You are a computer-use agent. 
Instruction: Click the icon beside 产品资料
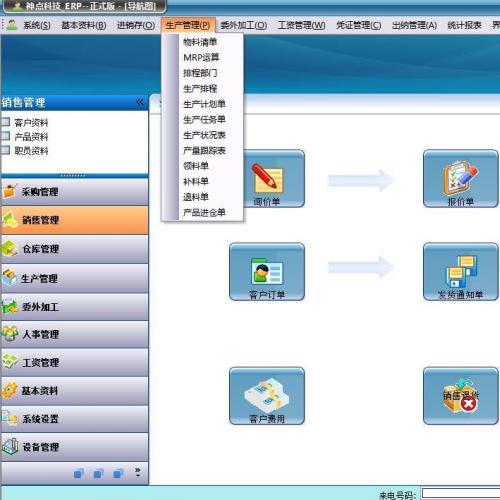click(5, 136)
